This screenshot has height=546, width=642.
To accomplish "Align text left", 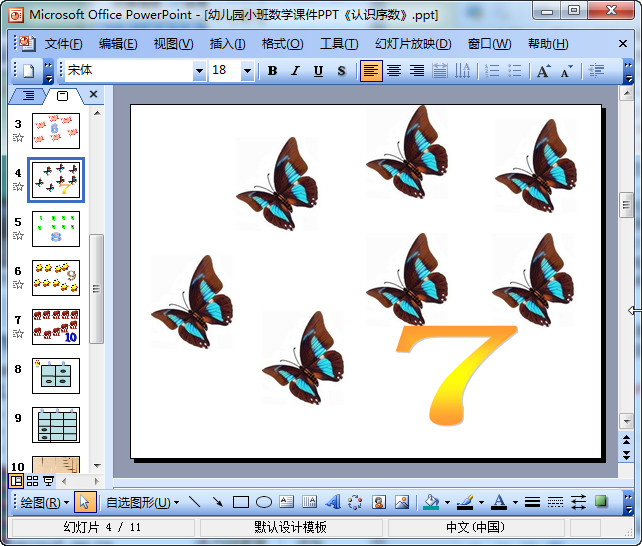I will 371,71.
